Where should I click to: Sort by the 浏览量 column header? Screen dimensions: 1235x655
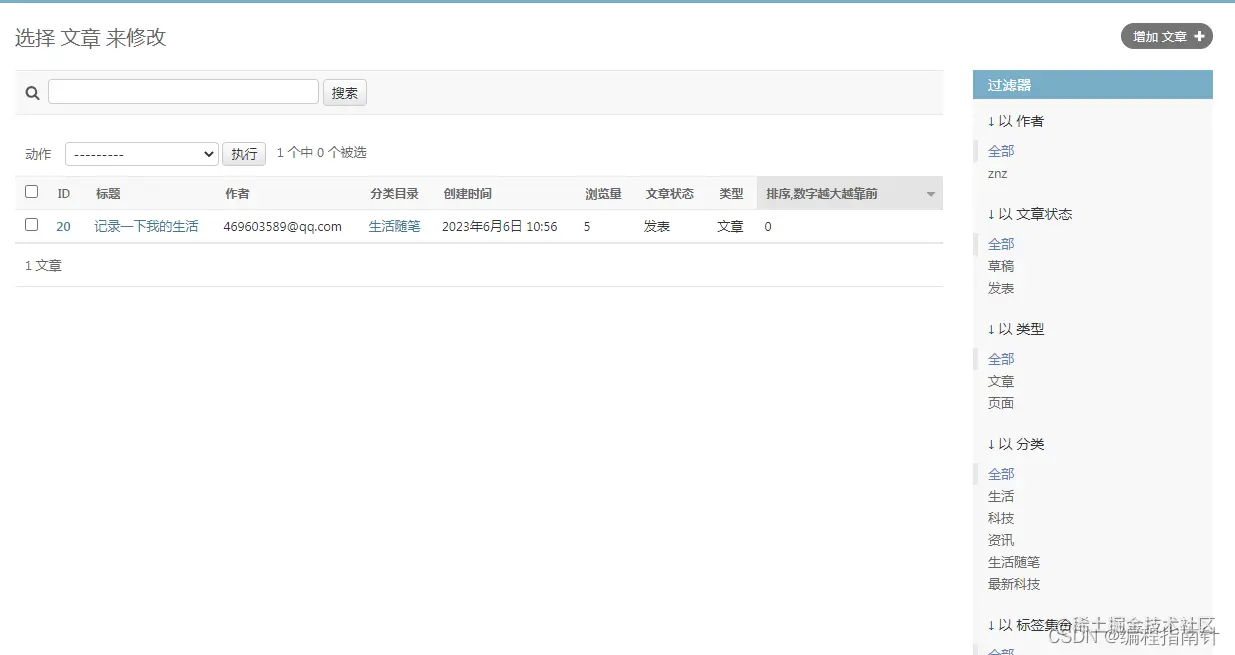[x=603, y=194]
